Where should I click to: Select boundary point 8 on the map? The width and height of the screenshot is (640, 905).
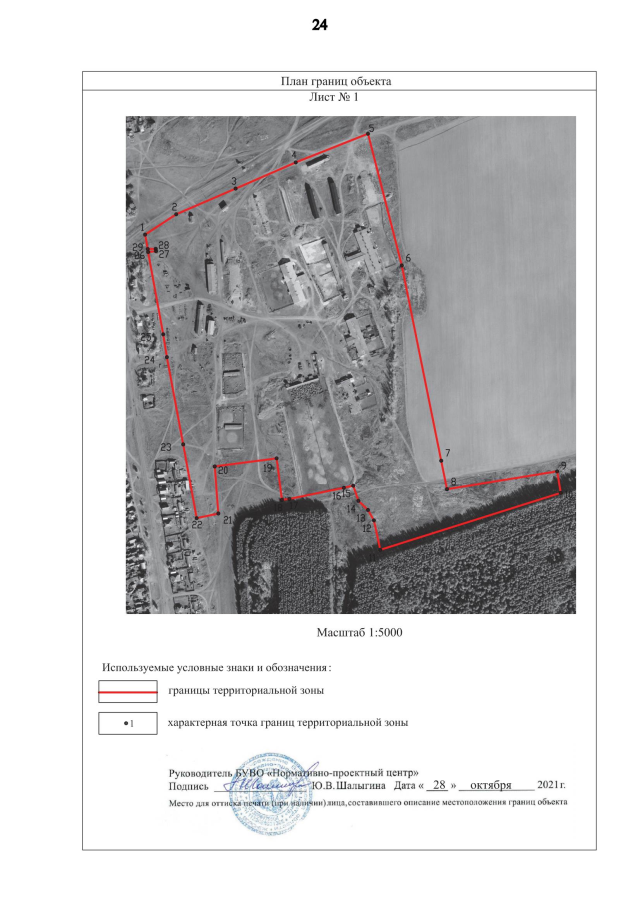click(447, 488)
